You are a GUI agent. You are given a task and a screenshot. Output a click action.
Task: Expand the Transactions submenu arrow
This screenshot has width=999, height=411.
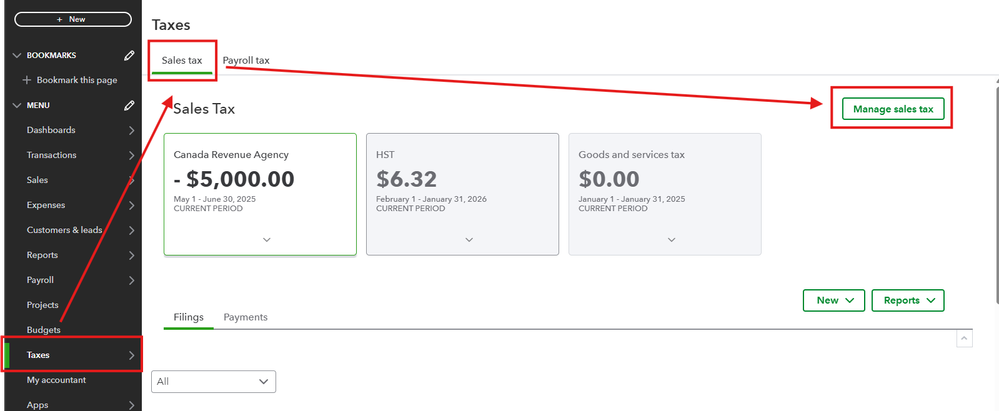click(132, 155)
